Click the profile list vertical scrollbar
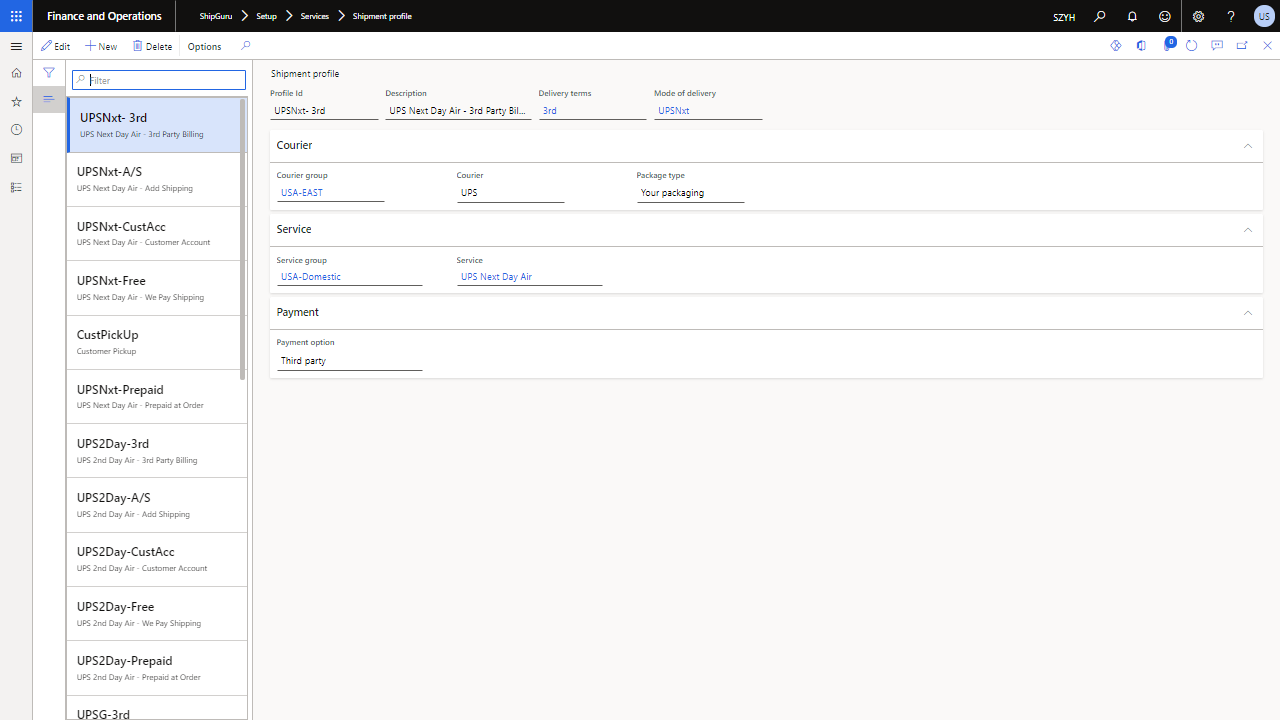1280x720 pixels. coord(242,238)
